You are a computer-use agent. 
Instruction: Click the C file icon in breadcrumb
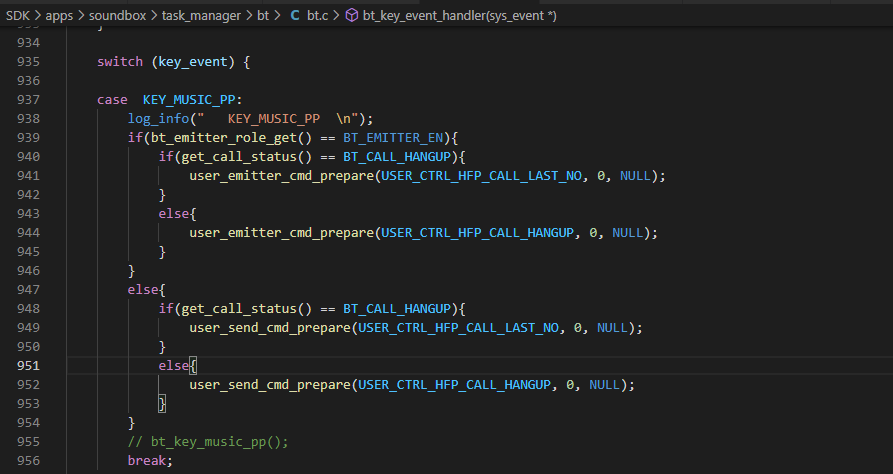[x=294, y=15]
